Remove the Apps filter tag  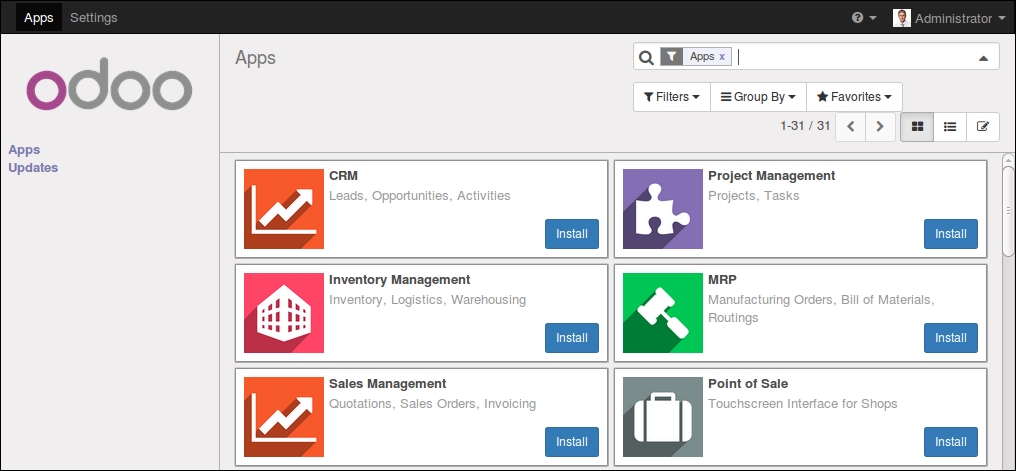tap(722, 57)
